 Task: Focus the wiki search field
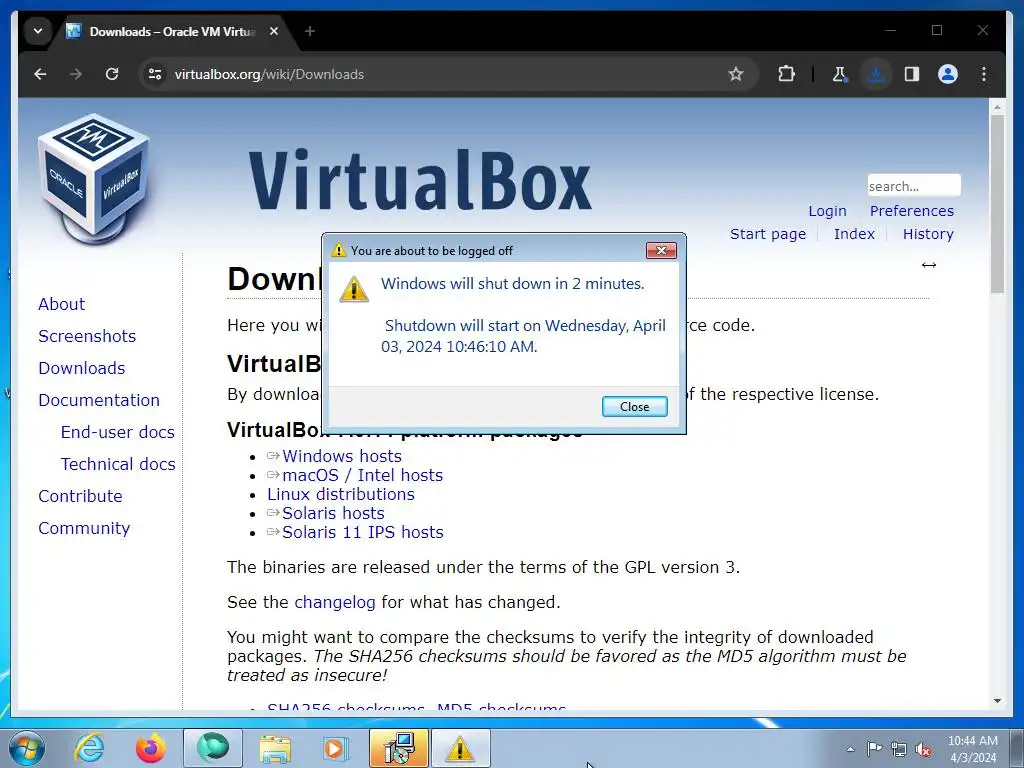click(x=914, y=185)
